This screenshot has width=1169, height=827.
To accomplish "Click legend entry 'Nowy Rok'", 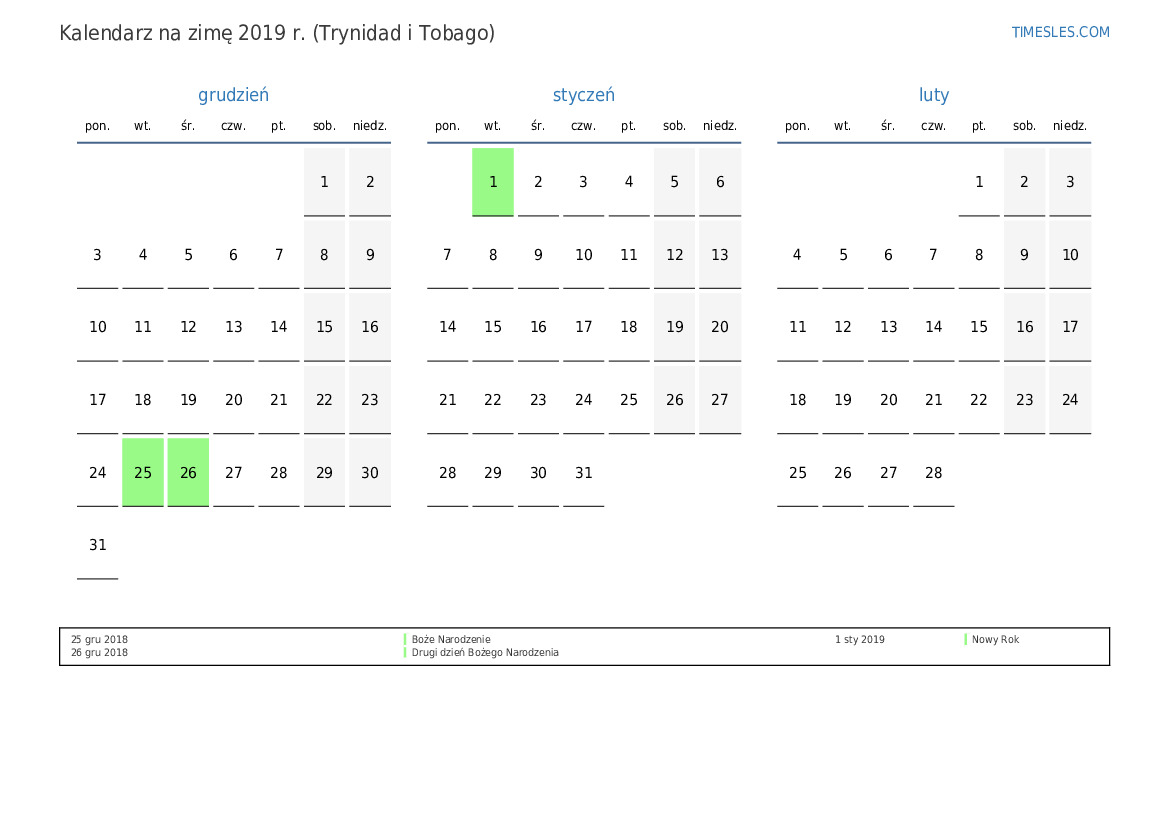I will click(995, 639).
